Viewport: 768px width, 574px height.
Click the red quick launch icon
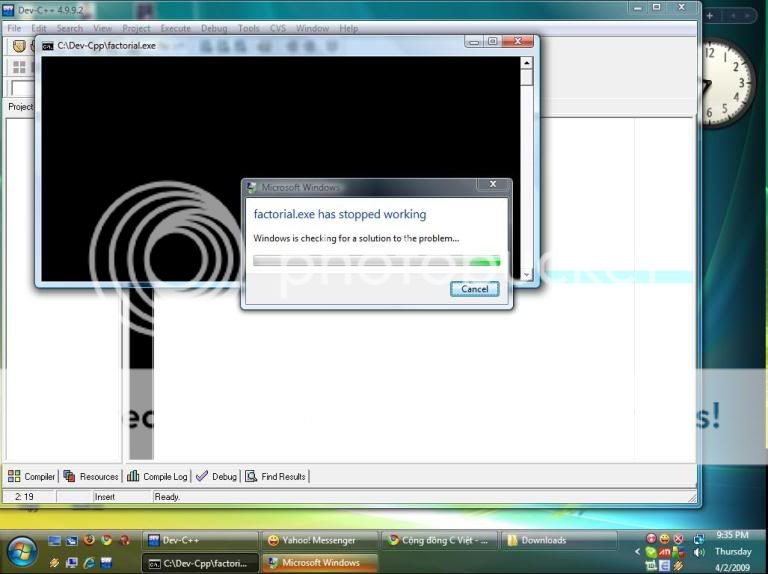(124, 540)
